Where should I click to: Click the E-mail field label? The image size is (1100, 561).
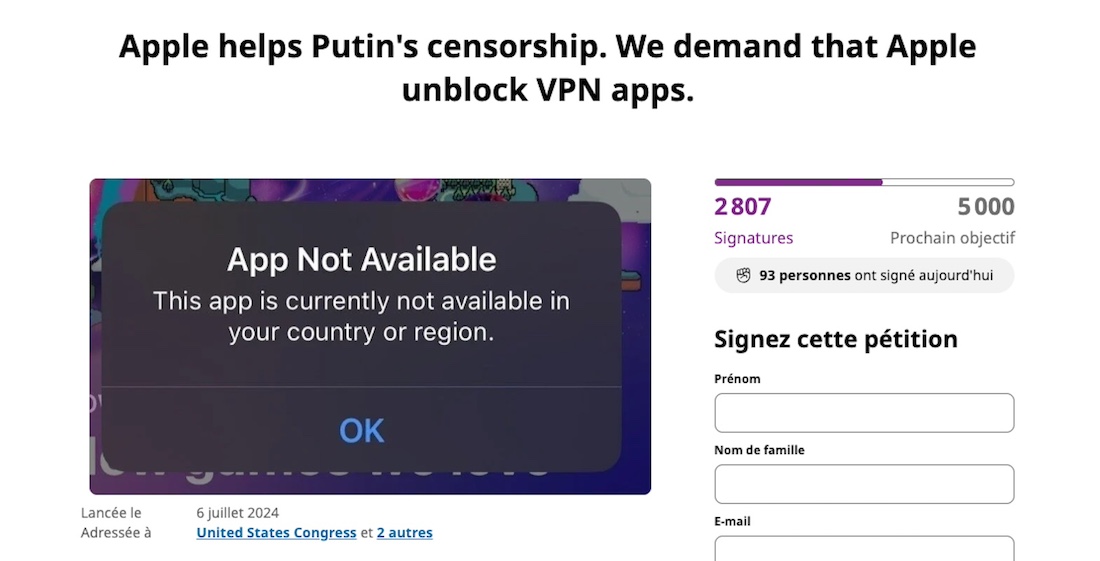click(x=732, y=521)
